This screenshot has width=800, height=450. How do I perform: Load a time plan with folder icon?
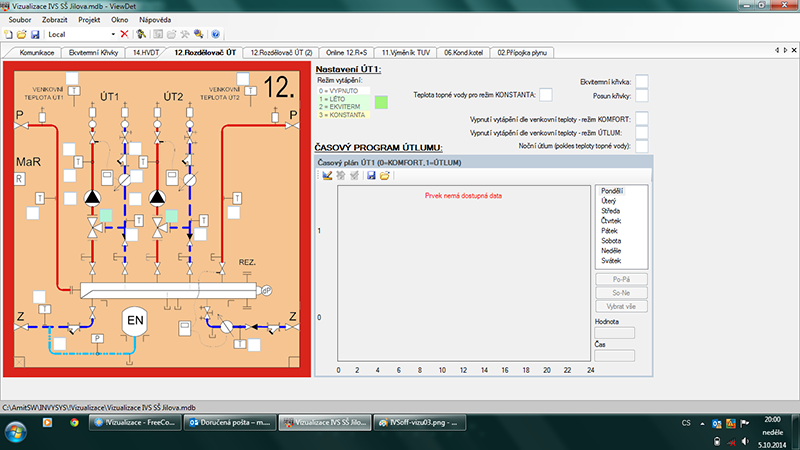(x=384, y=176)
